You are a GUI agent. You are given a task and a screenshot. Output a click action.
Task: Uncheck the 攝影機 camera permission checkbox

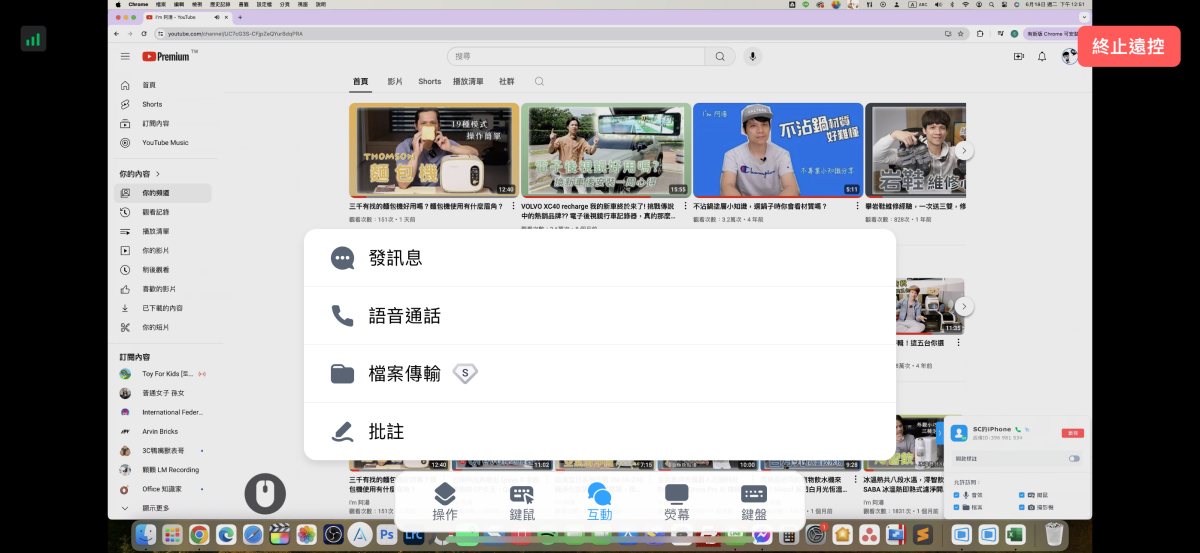point(1021,508)
